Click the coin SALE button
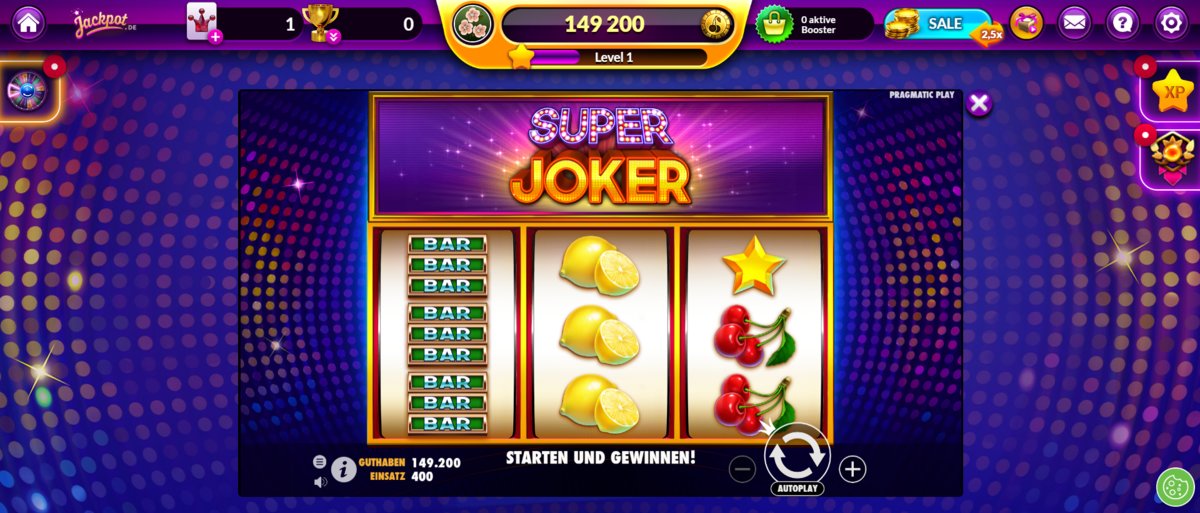Viewport: 1200px width, 513px height. click(940, 24)
